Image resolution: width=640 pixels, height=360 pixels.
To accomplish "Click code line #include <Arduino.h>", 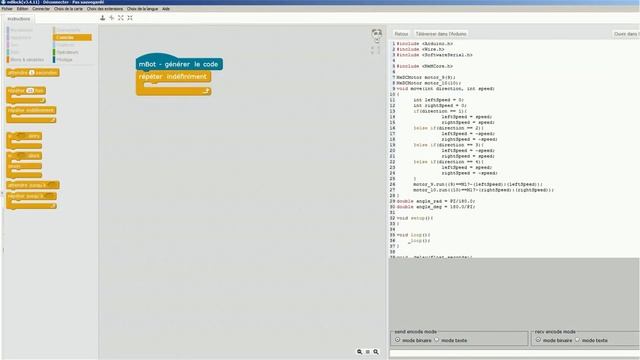I will [x=425, y=44].
